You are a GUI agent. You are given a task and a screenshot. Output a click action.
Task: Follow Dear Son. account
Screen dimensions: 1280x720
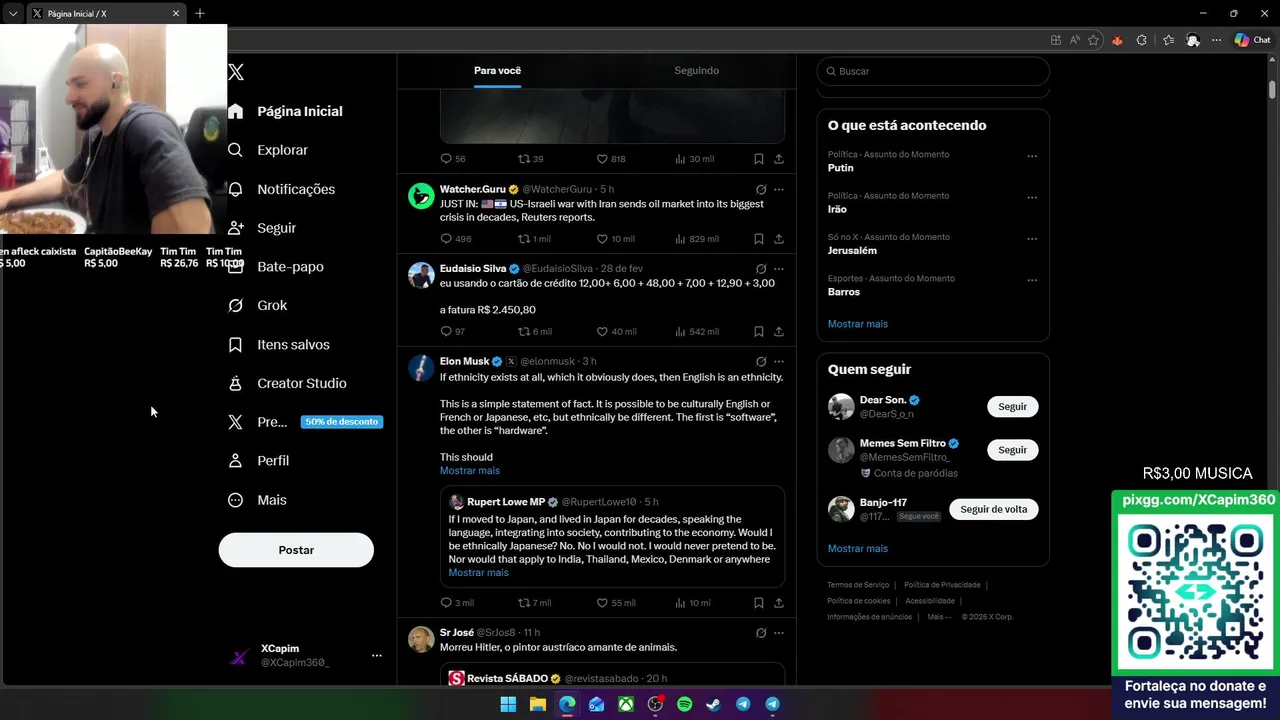[1012, 406]
